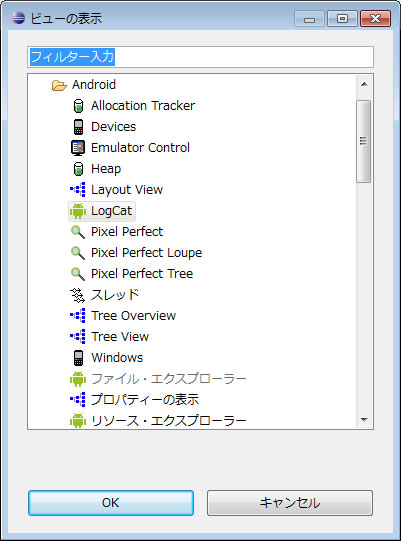The width and height of the screenshot is (401, 541).
Task: Choose Pixel Perfect Tree entry
Action: pos(142,274)
